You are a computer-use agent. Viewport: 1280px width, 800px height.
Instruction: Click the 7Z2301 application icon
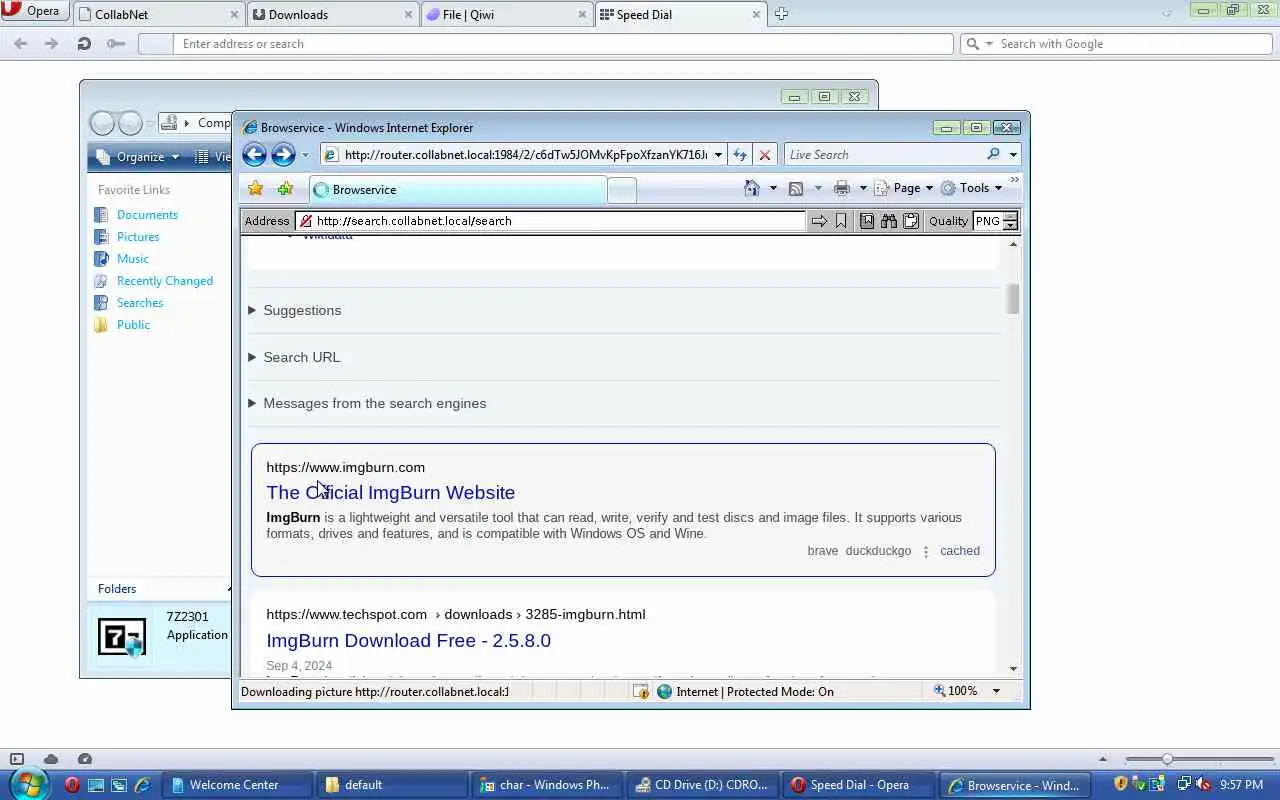coord(122,637)
